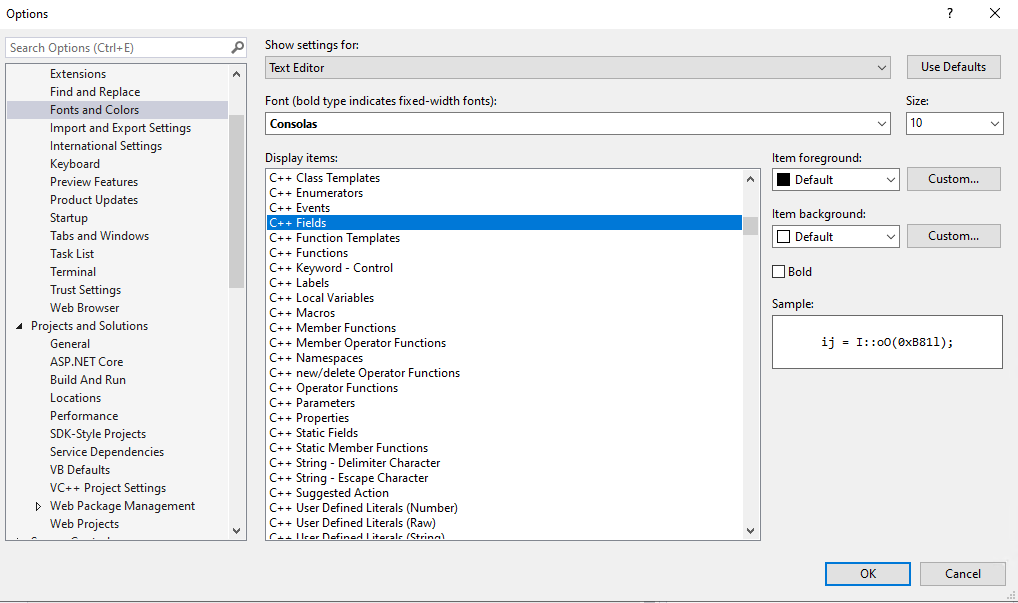The width and height of the screenshot is (1018, 603).
Task: Collapse the Projects and Solutions node
Action: coord(19,326)
